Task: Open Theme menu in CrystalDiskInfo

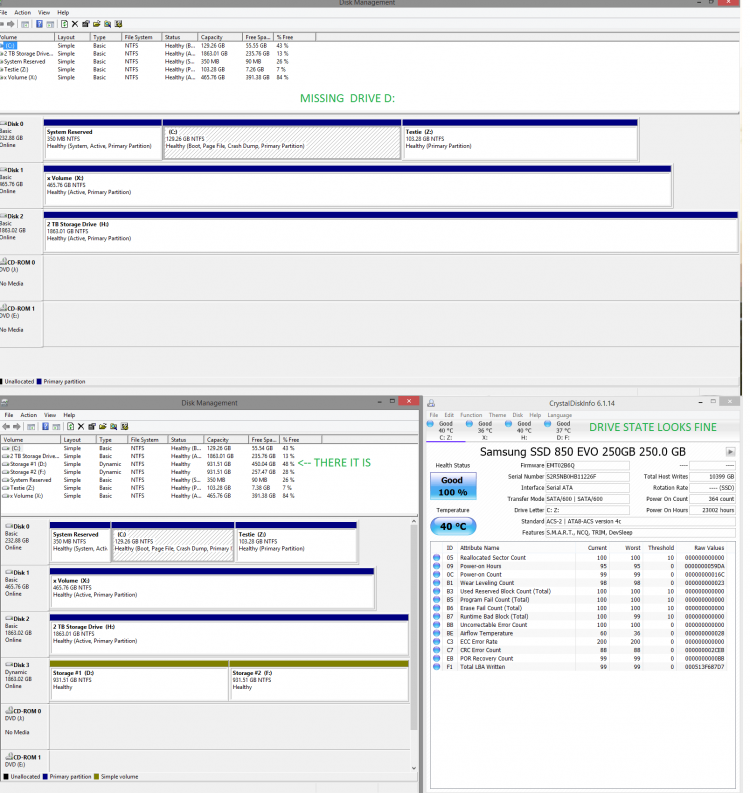Action: click(497, 415)
